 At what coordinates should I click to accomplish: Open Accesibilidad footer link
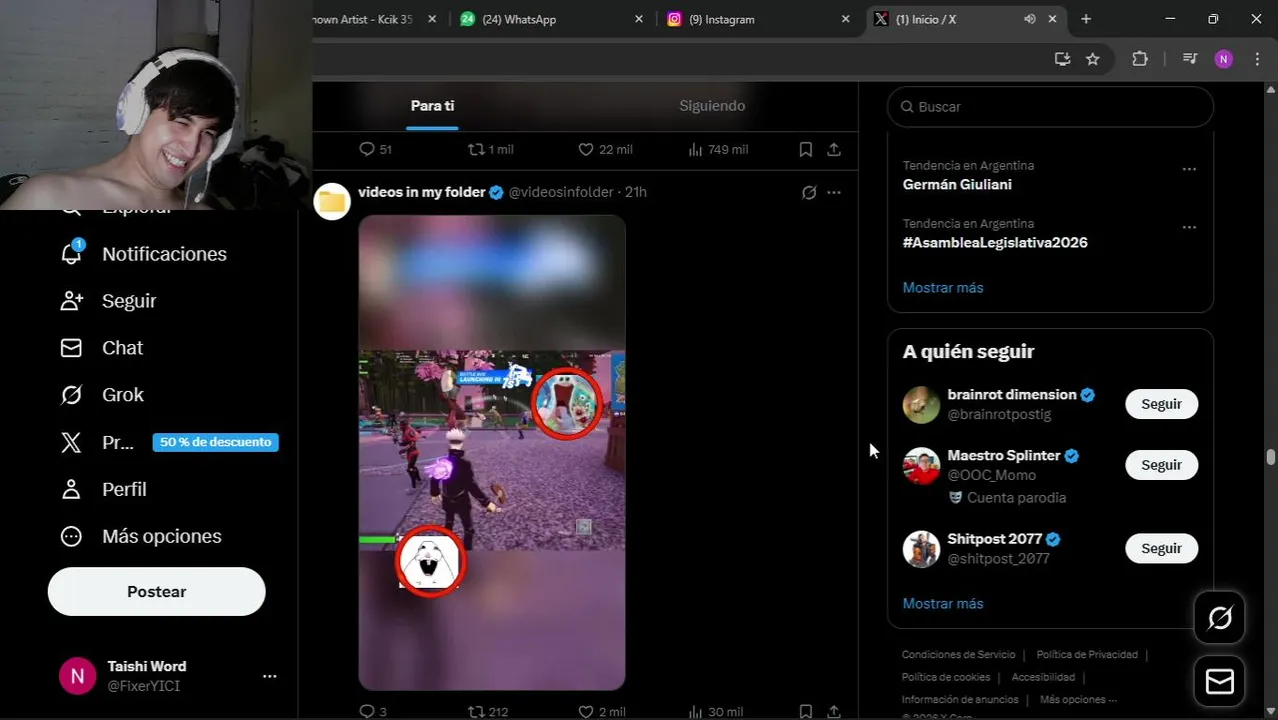click(x=1043, y=677)
